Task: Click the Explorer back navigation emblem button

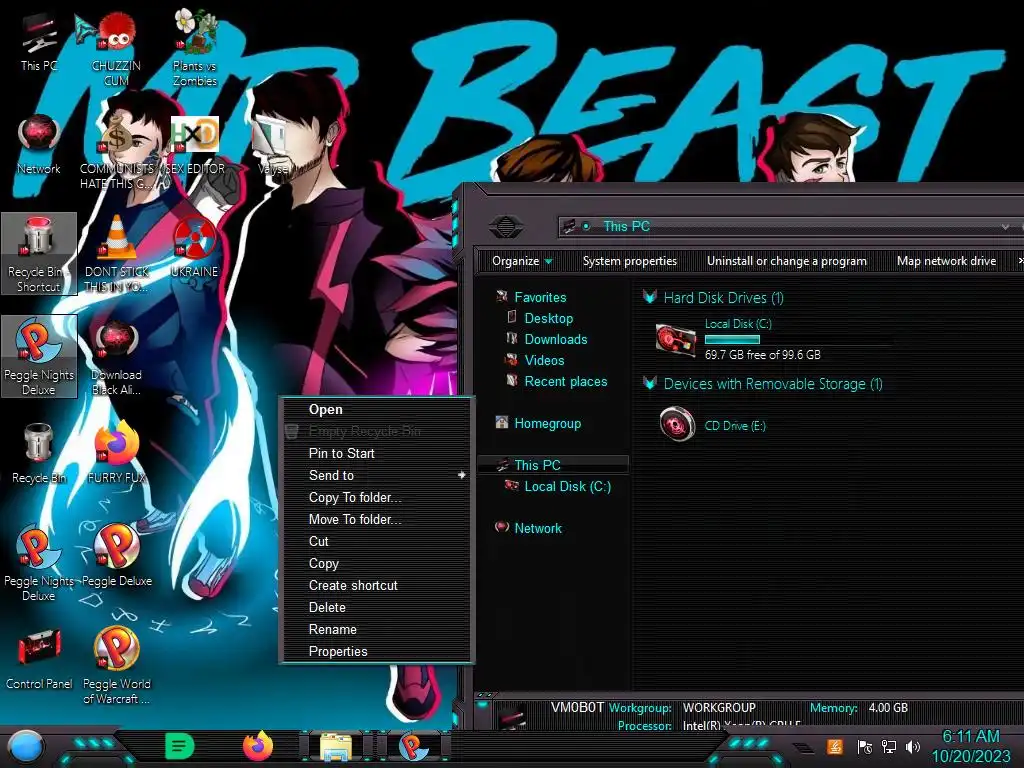Action: [505, 227]
